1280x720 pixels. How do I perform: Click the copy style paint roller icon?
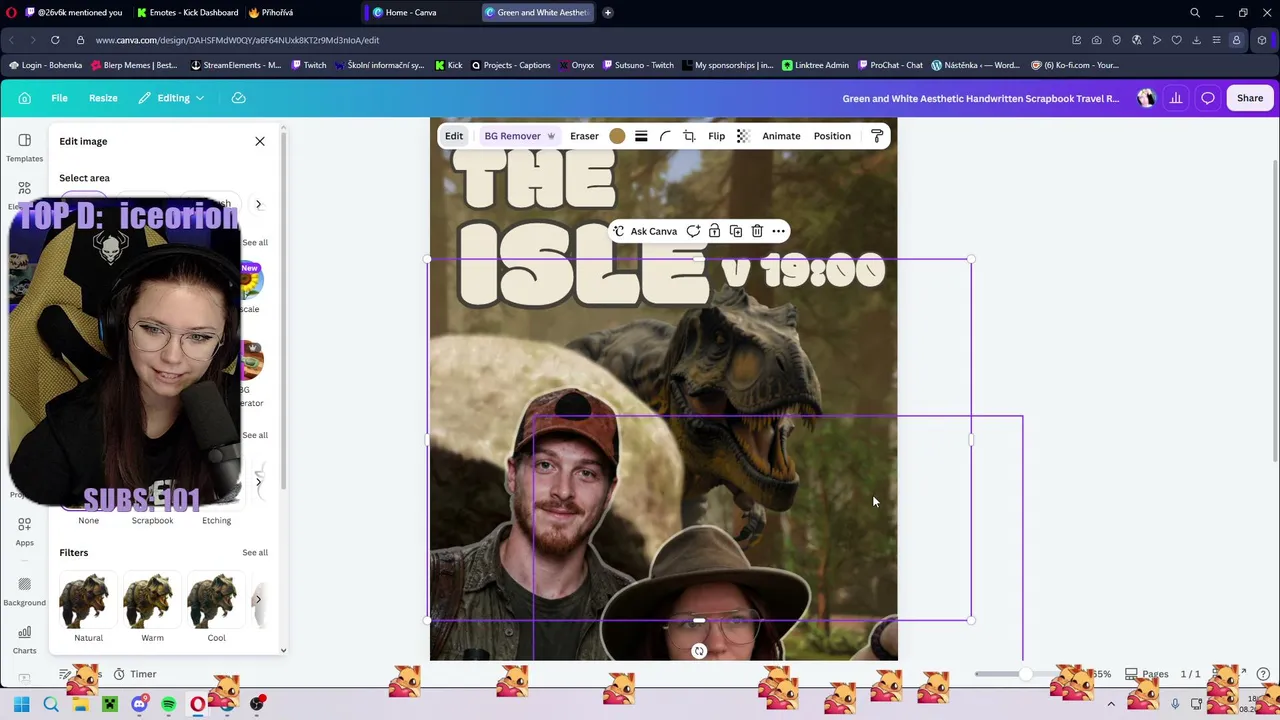click(x=877, y=136)
